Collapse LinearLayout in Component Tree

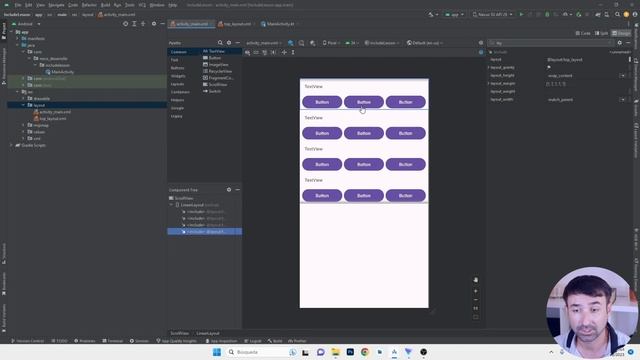(171, 205)
